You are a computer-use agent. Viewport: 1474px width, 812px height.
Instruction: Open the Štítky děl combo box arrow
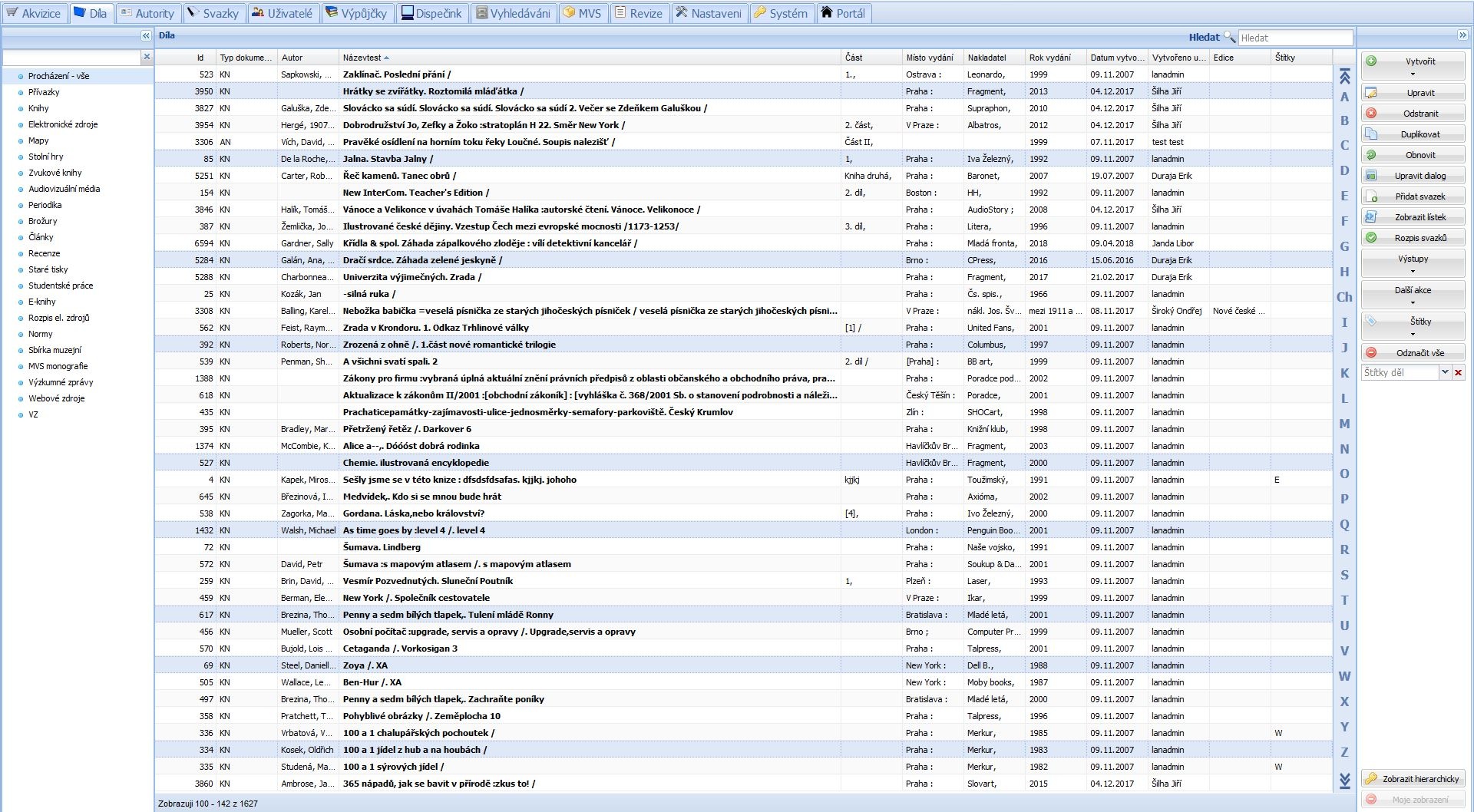click(x=1444, y=372)
